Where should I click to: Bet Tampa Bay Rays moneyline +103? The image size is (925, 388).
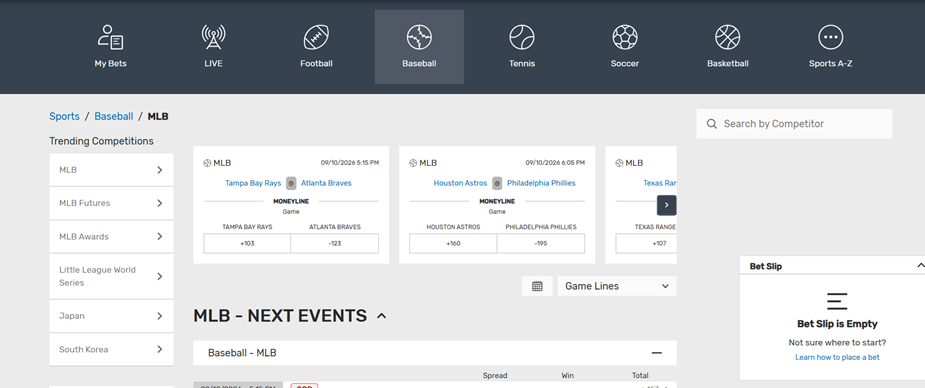247,244
